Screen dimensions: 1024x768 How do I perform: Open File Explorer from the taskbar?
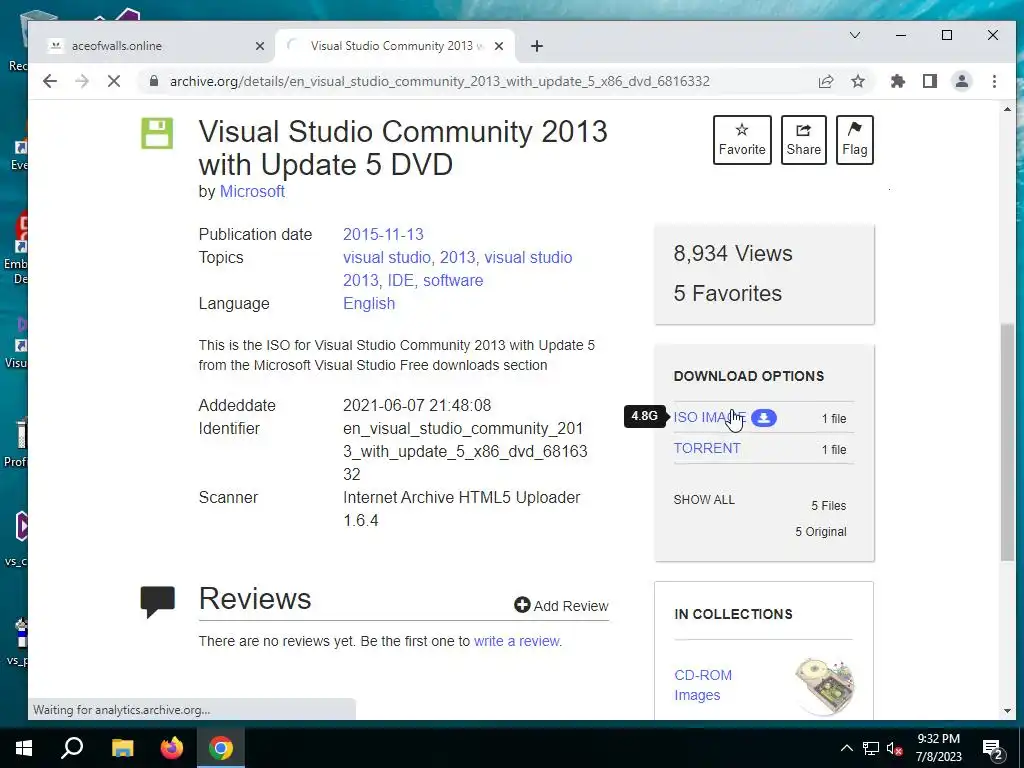(x=122, y=748)
